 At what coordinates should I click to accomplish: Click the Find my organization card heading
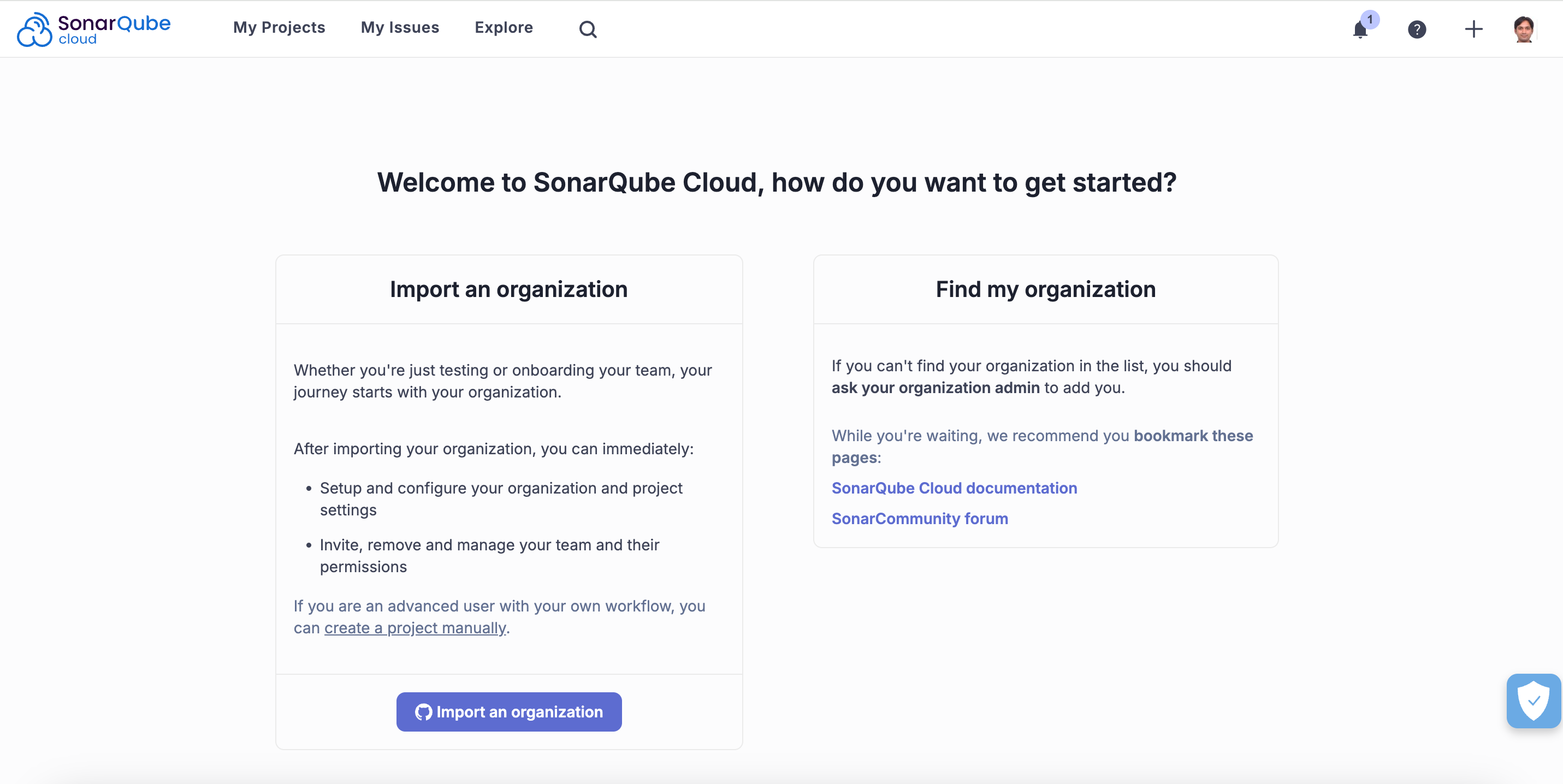point(1045,289)
